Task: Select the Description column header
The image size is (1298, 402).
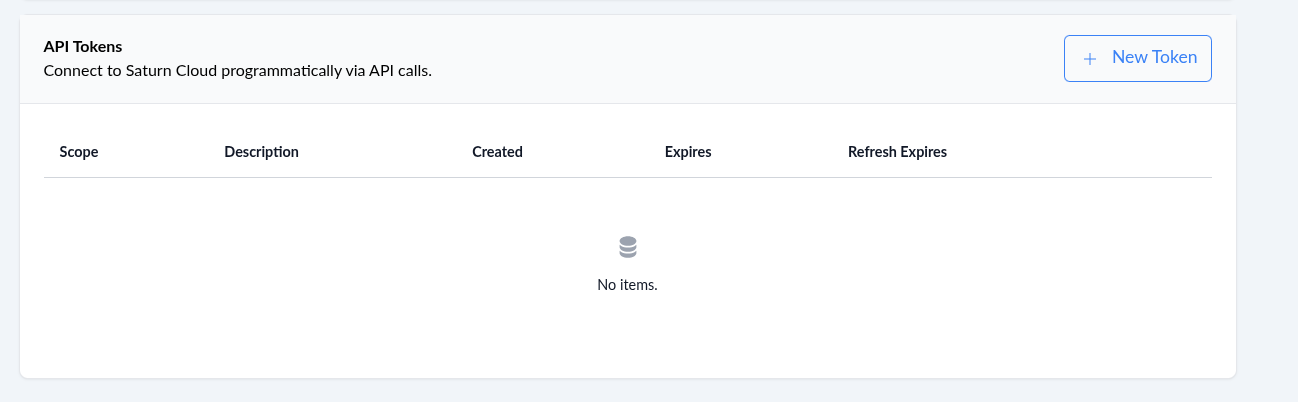Action: [x=261, y=152]
